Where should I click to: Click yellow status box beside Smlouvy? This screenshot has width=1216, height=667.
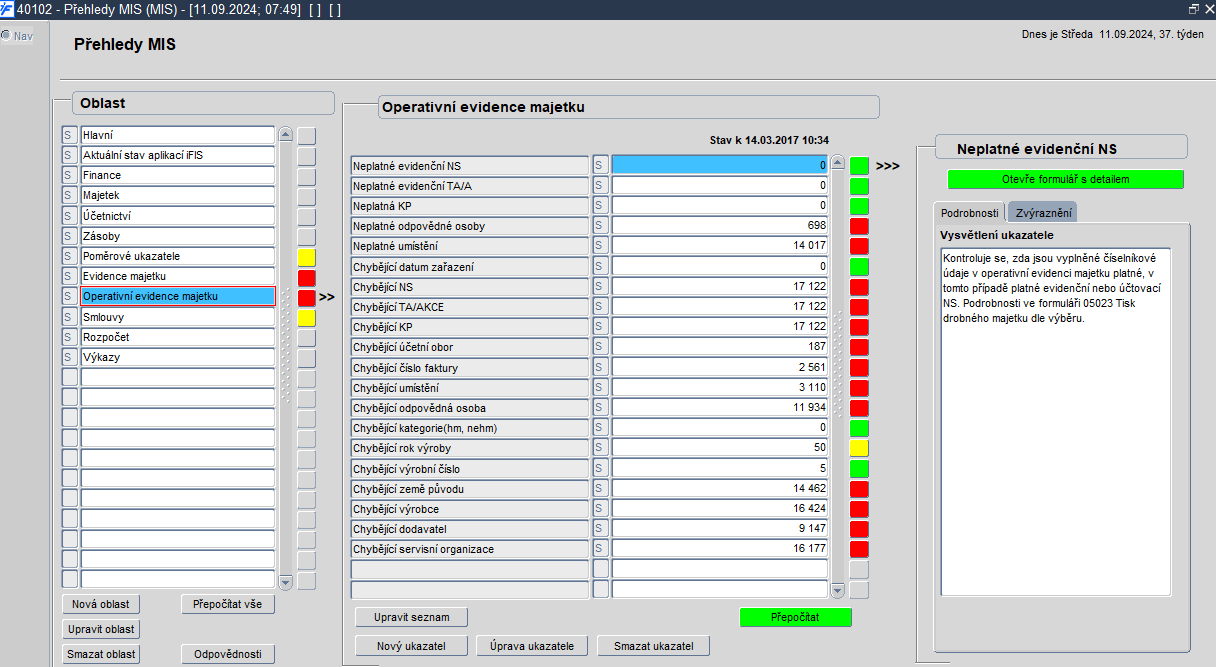pos(306,317)
